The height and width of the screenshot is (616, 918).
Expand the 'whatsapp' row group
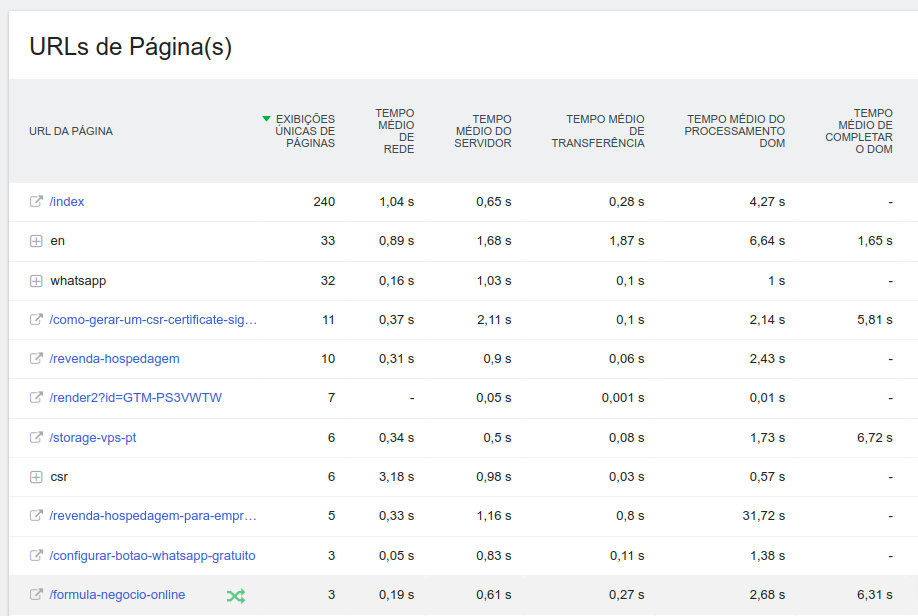[x=36, y=280]
